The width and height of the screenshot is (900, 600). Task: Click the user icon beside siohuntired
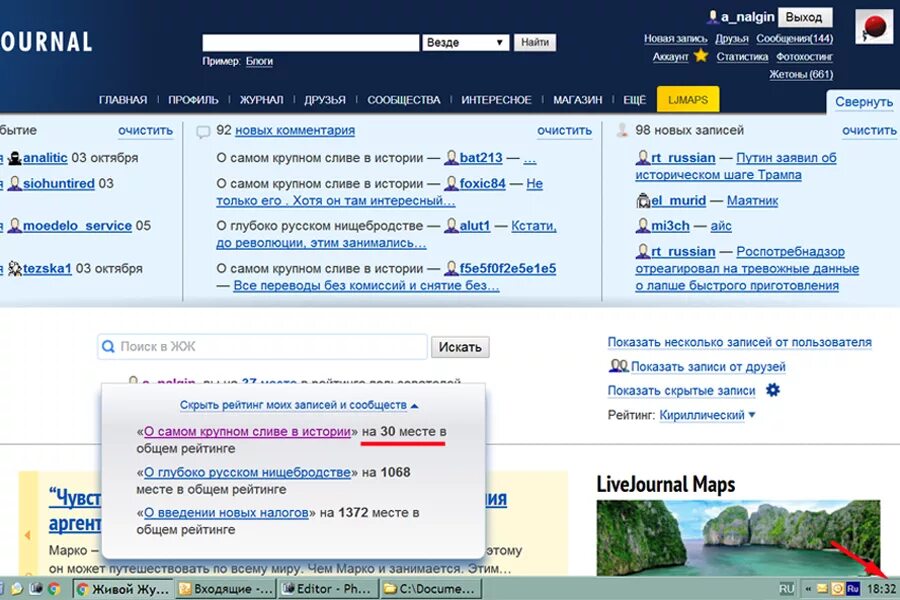click(15, 183)
